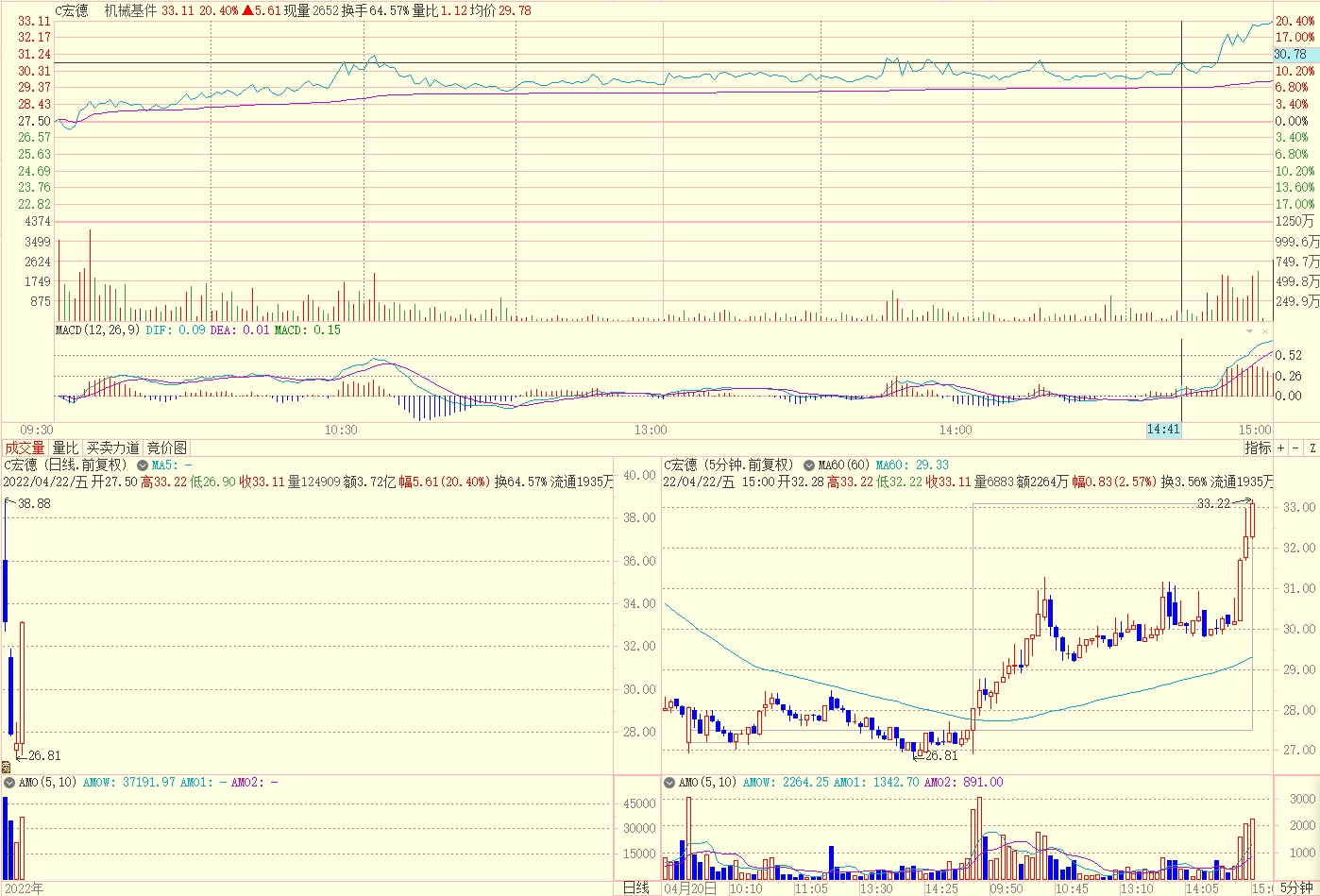Close the MACD indicator panel
The image size is (1320, 896).
coord(1265,331)
